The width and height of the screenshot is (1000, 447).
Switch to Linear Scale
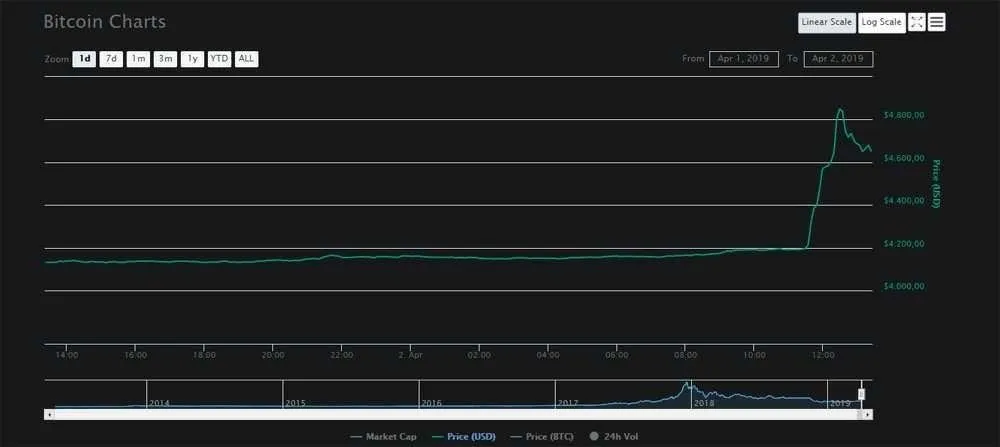(x=827, y=22)
